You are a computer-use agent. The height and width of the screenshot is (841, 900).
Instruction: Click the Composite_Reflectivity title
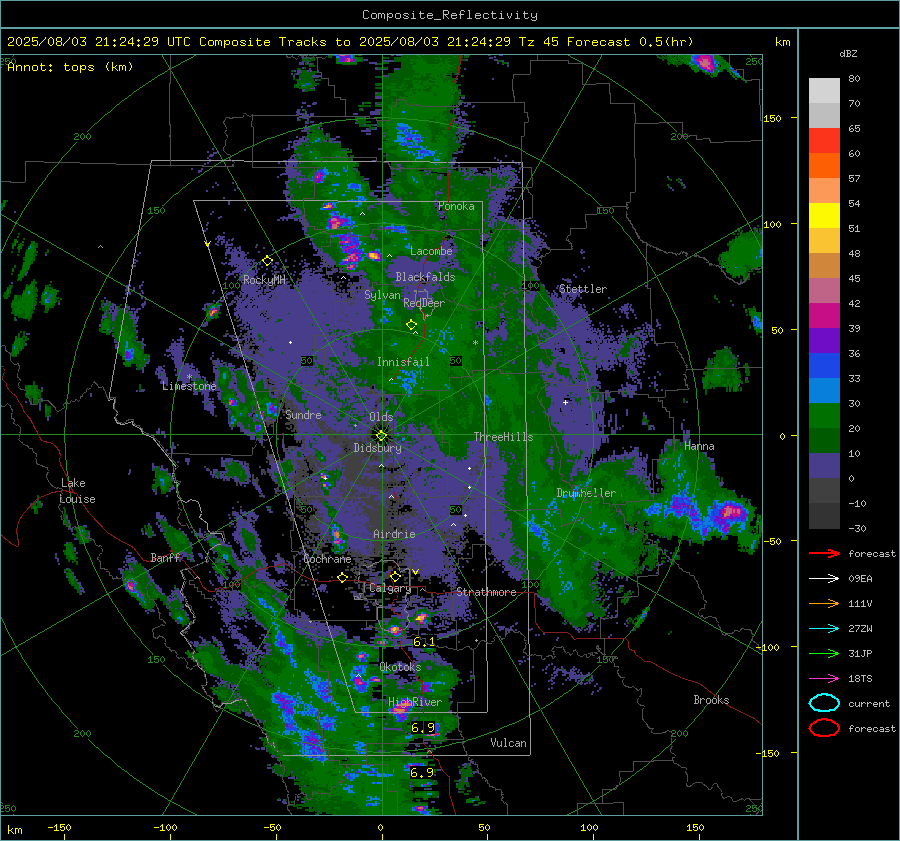tap(449, 15)
